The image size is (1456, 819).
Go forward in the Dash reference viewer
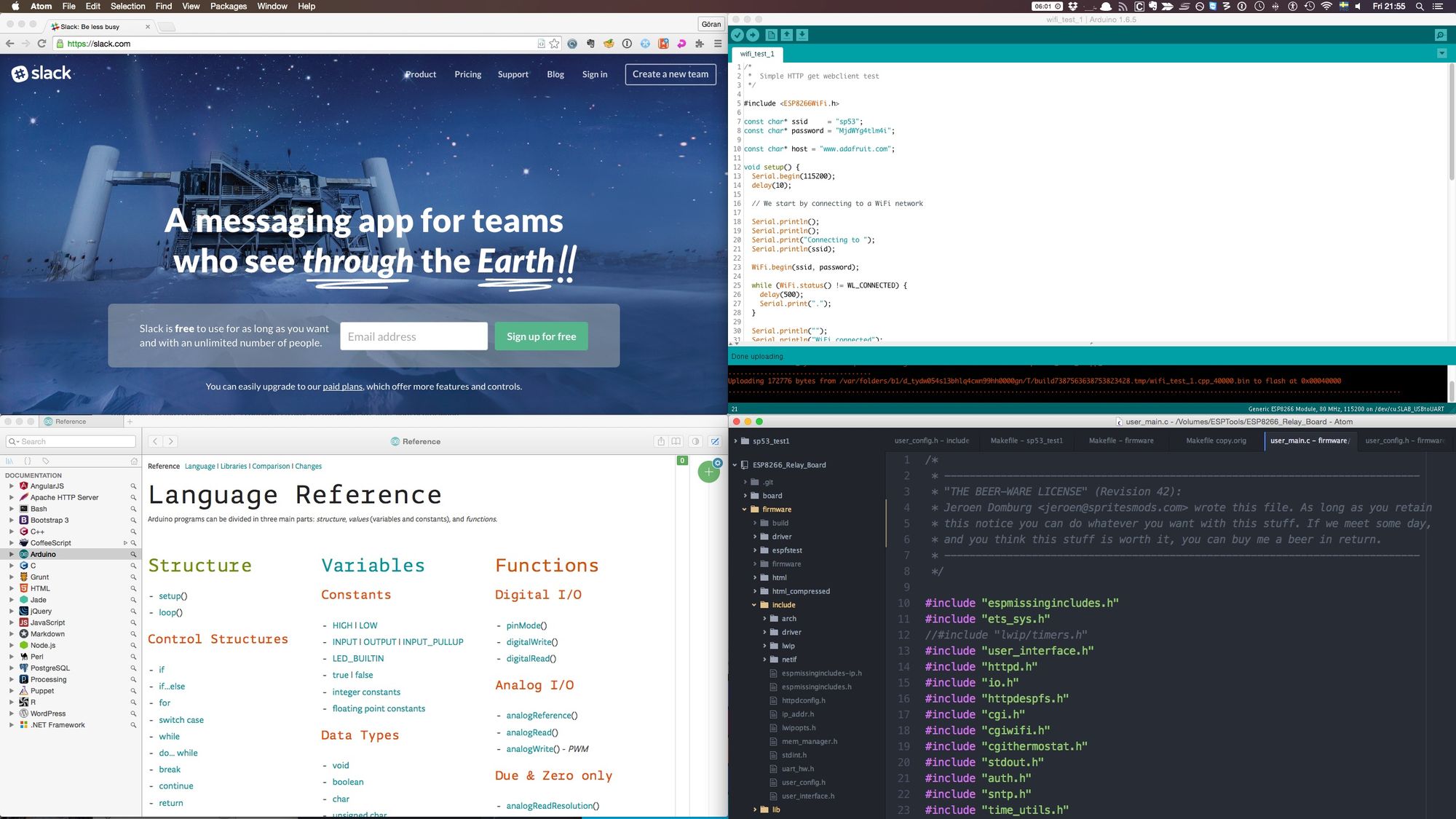pos(170,441)
